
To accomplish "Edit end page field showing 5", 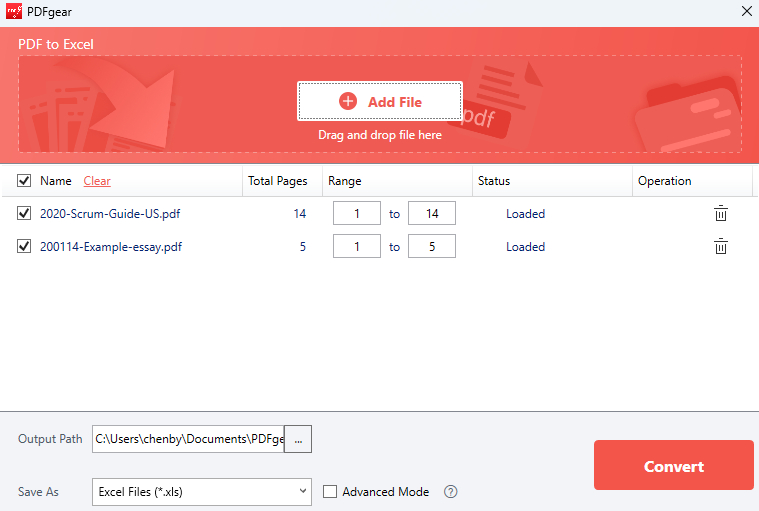I will point(432,246).
